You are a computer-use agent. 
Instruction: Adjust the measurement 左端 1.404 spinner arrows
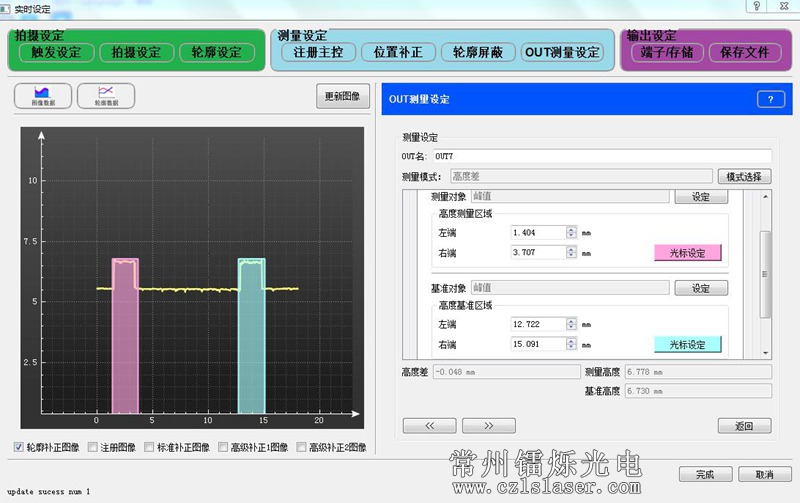[571, 232]
